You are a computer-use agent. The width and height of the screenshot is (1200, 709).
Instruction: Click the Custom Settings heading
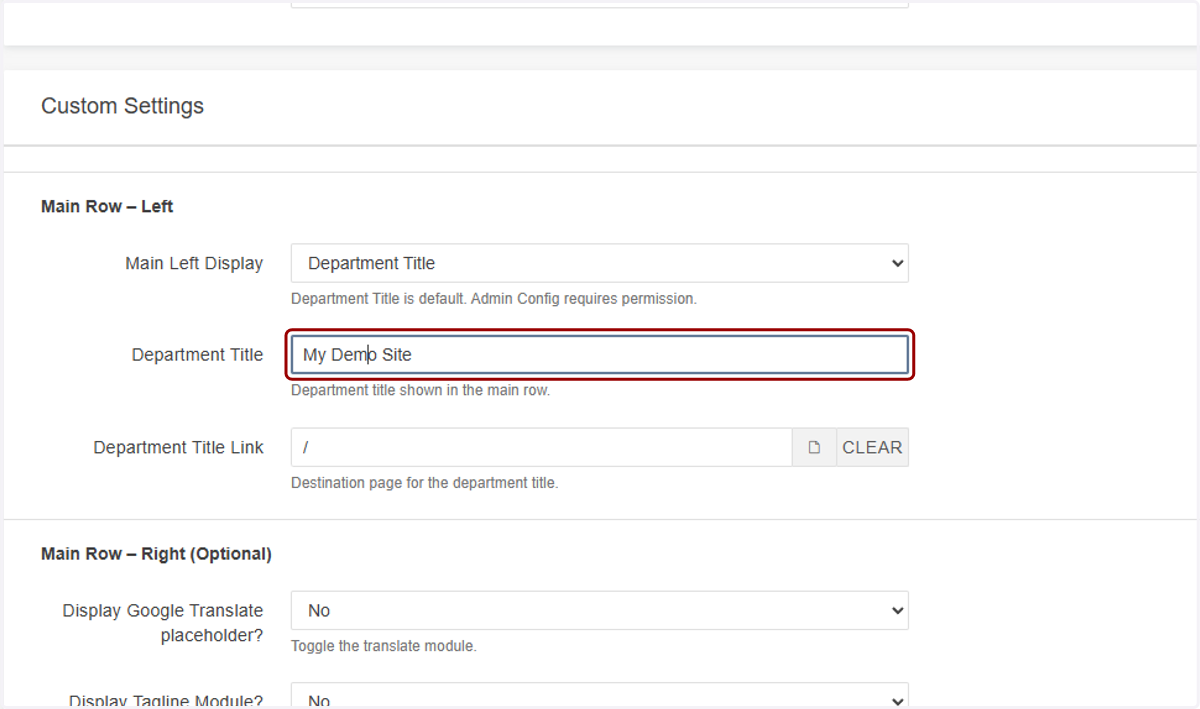click(x=122, y=106)
